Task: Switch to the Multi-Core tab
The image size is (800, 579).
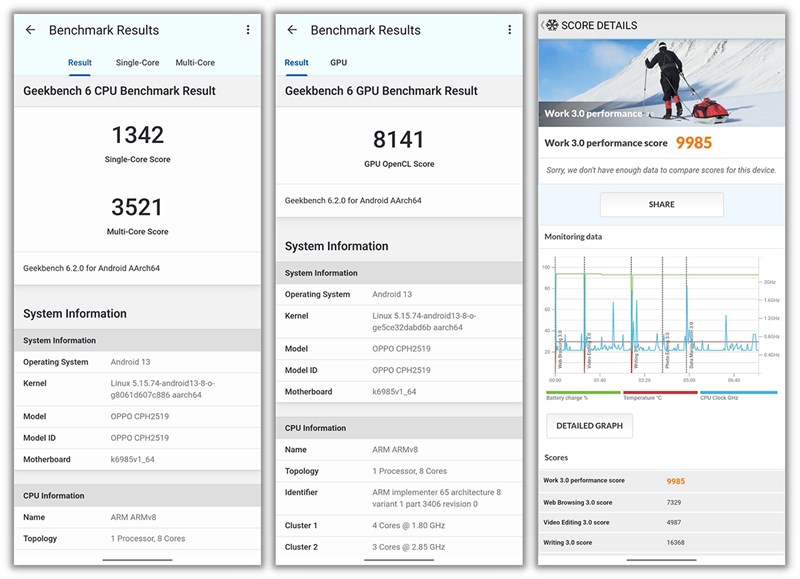Action: tap(195, 63)
